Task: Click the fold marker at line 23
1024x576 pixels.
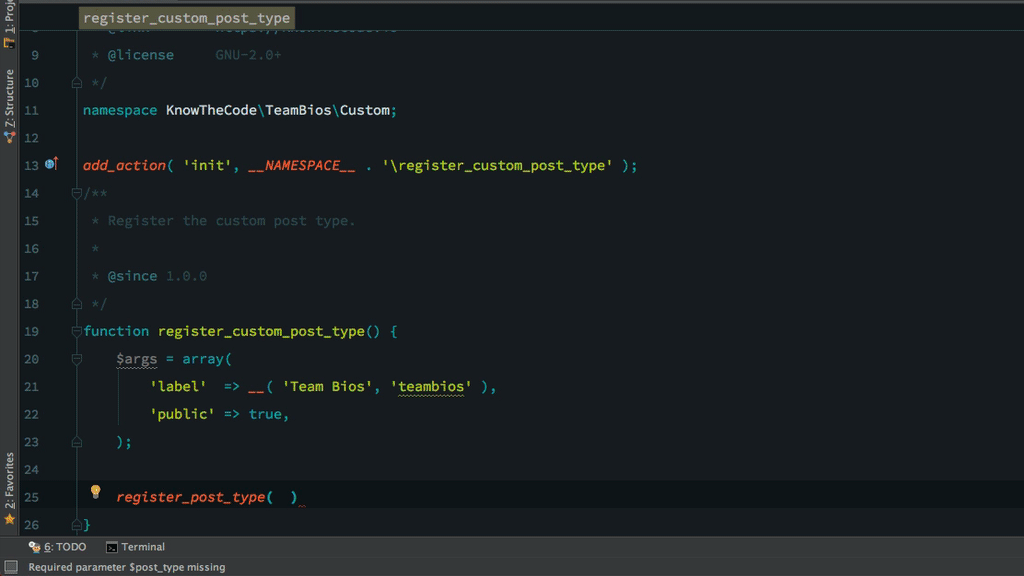Action: coord(76,441)
